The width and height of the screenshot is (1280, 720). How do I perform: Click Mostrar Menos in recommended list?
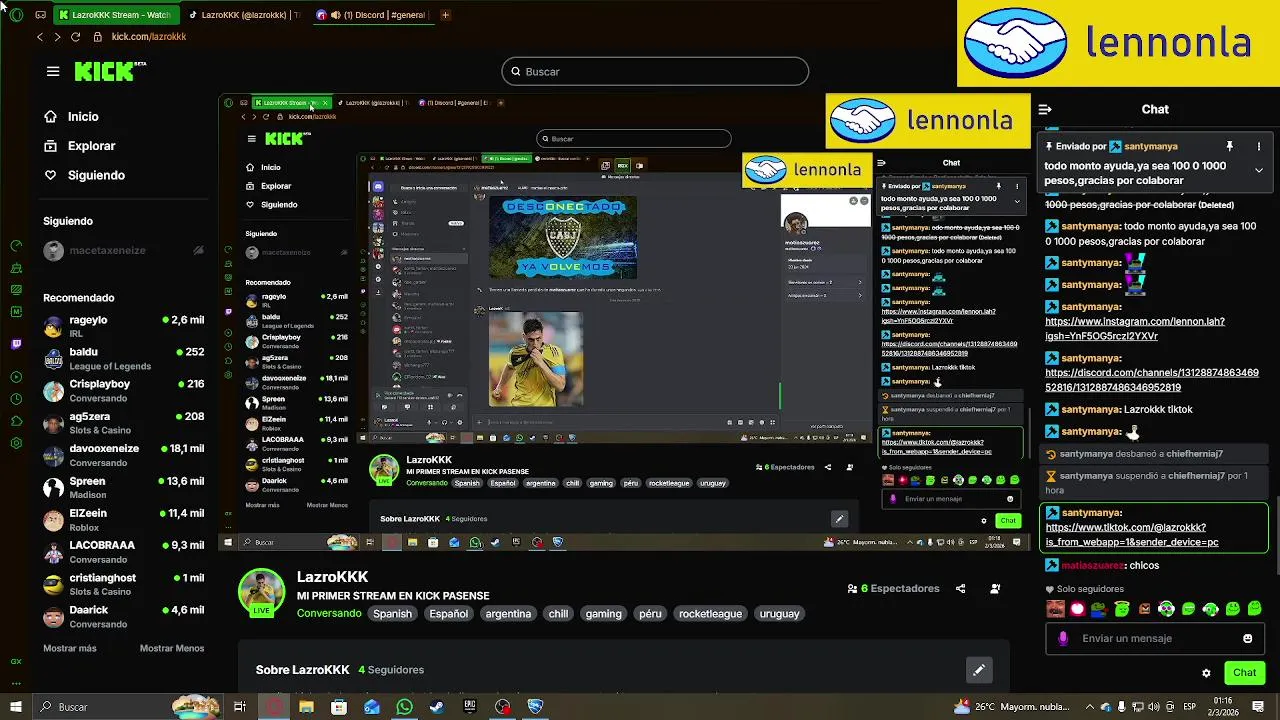point(172,648)
